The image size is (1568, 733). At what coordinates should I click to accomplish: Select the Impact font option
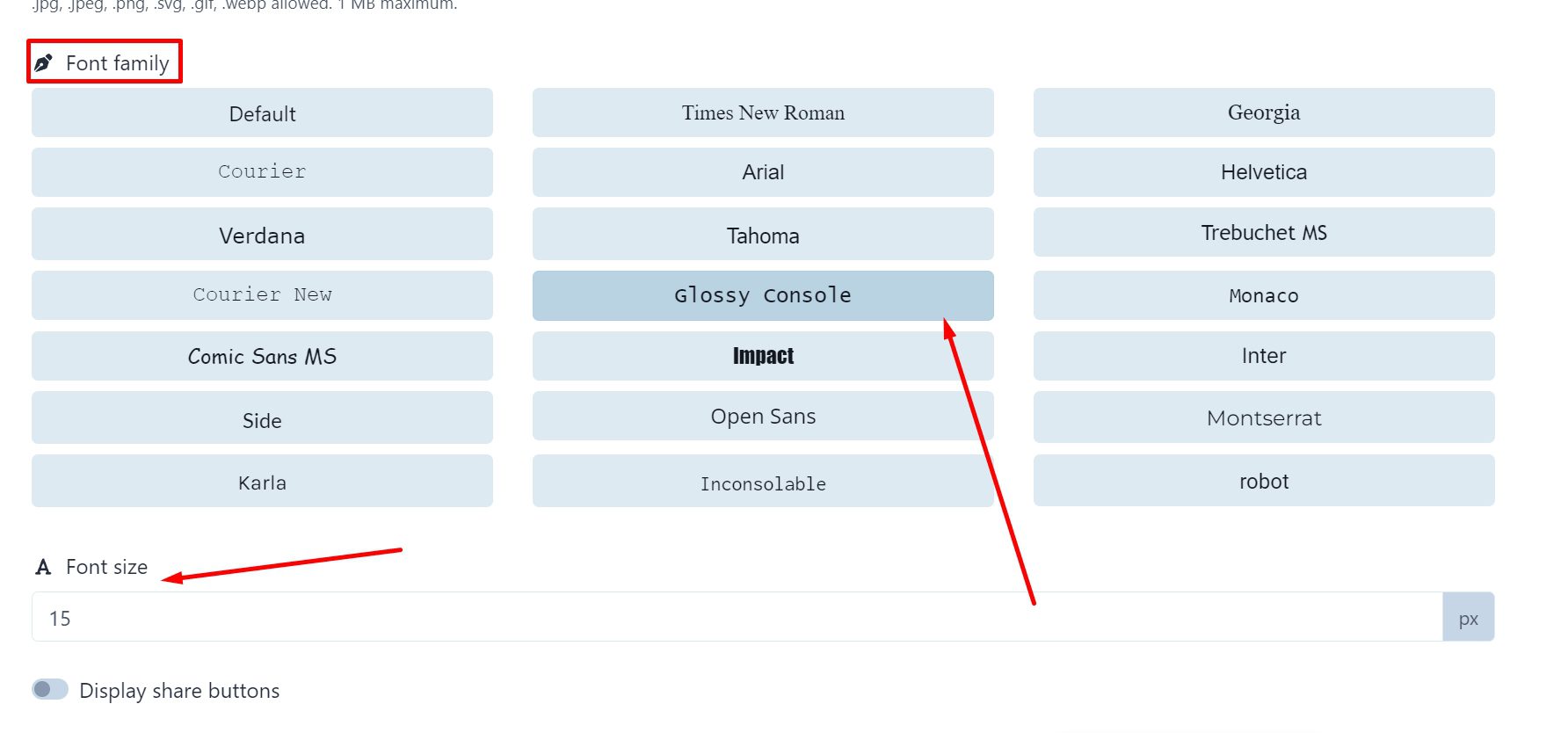tap(763, 356)
